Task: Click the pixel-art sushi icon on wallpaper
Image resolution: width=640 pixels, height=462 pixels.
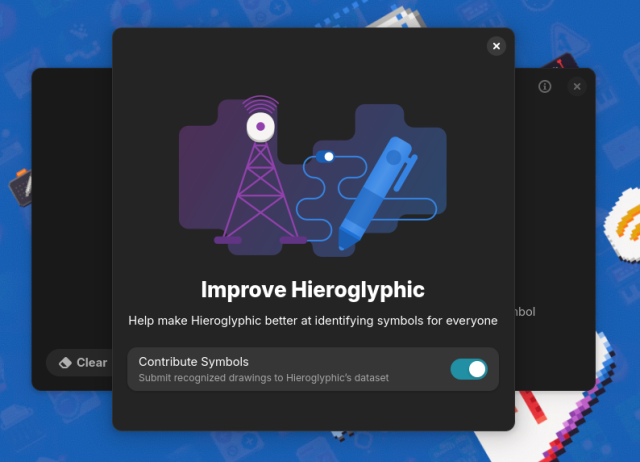Action: tap(620, 217)
